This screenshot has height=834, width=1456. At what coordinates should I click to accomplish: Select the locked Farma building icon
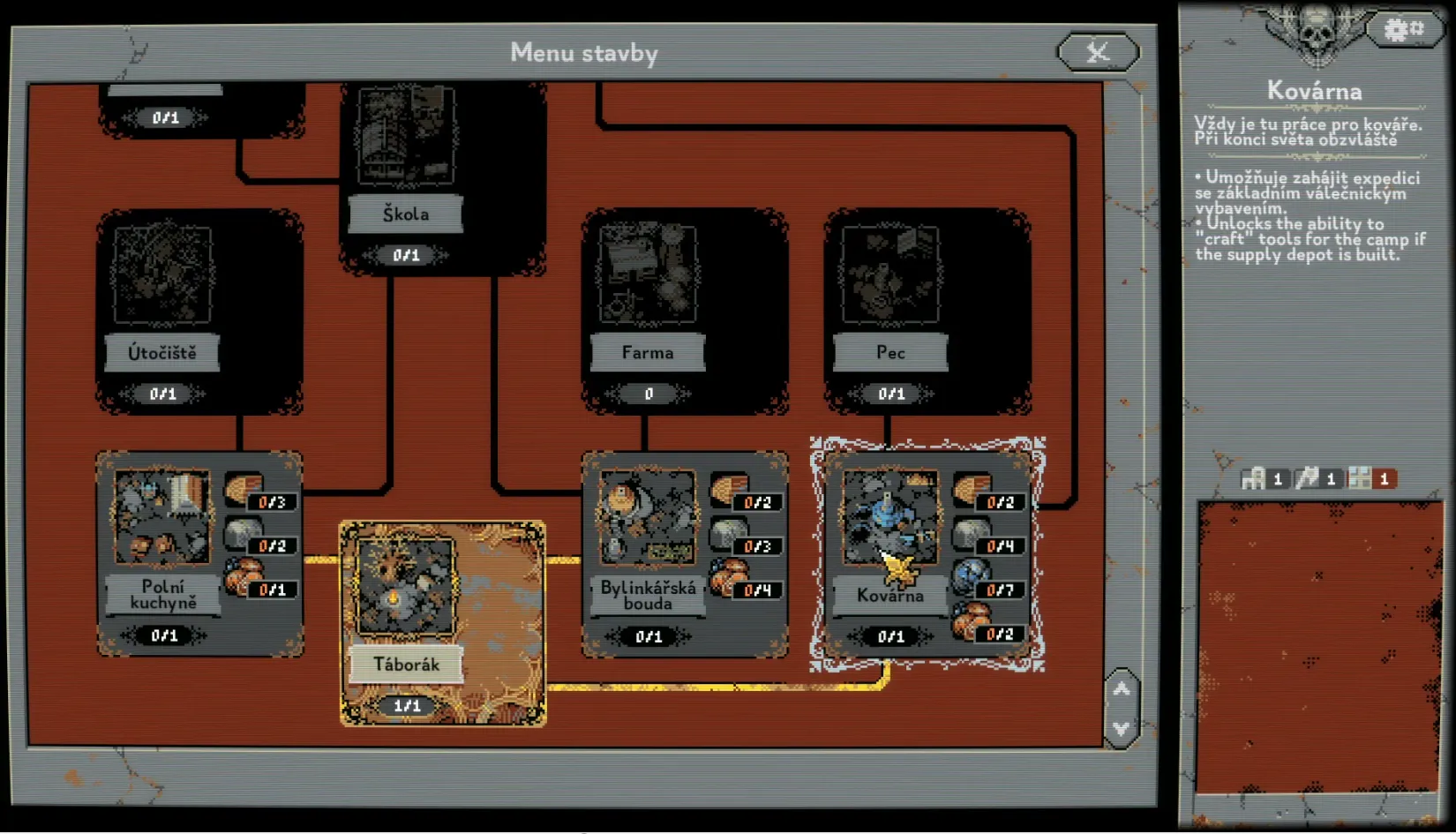(x=647, y=274)
